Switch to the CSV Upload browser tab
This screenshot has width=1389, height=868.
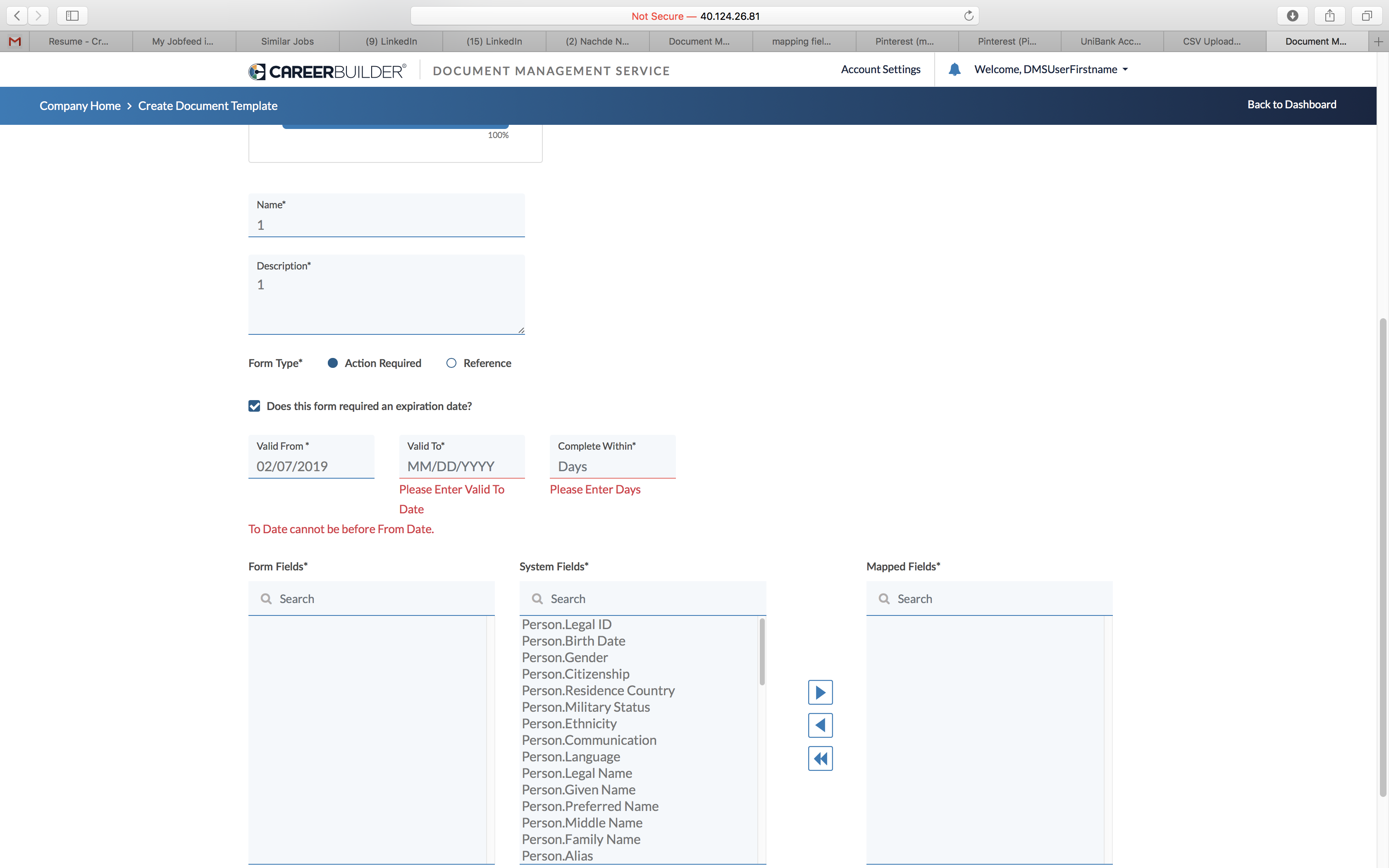click(1211, 41)
